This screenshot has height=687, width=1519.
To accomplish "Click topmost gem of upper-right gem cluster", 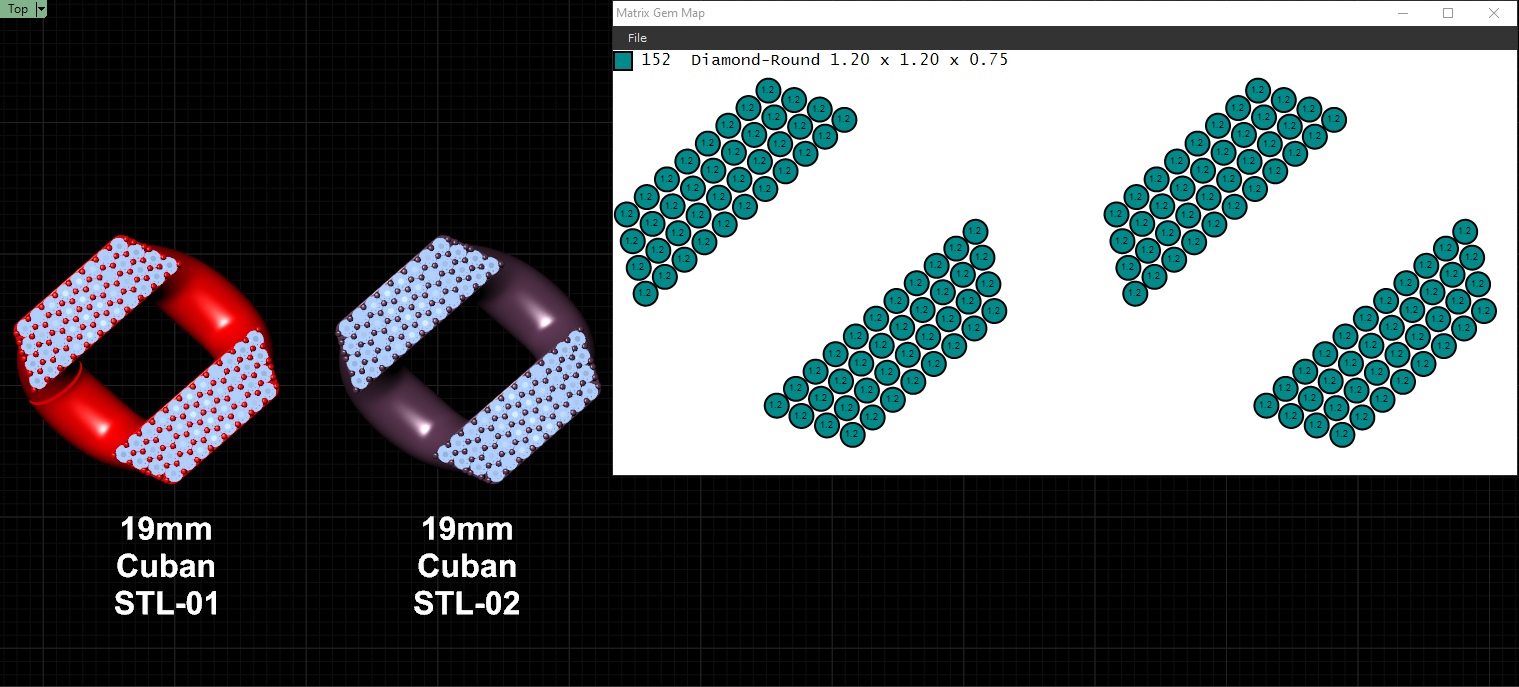I will (x=1257, y=90).
